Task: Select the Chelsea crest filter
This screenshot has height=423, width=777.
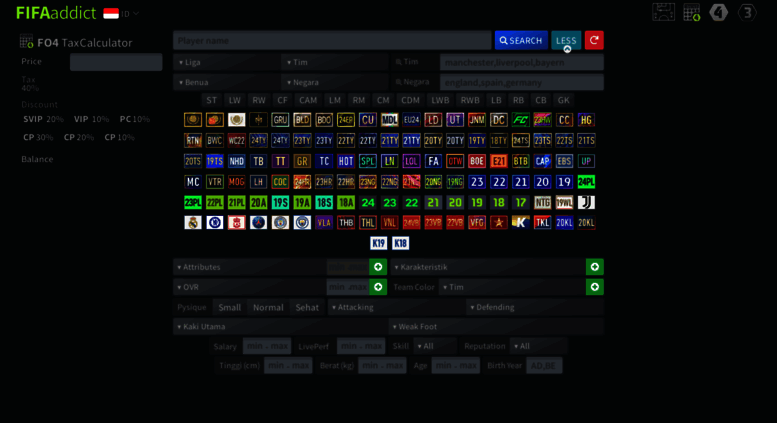Action: [x=215, y=223]
